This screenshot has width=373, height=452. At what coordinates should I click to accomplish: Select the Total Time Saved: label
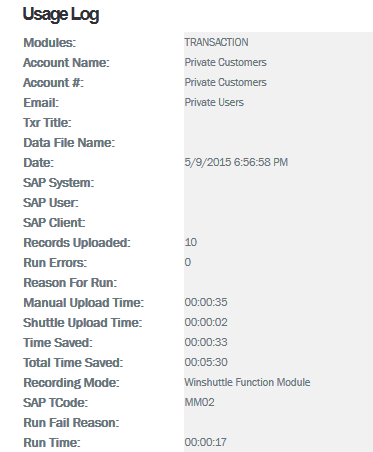click(73, 363)
